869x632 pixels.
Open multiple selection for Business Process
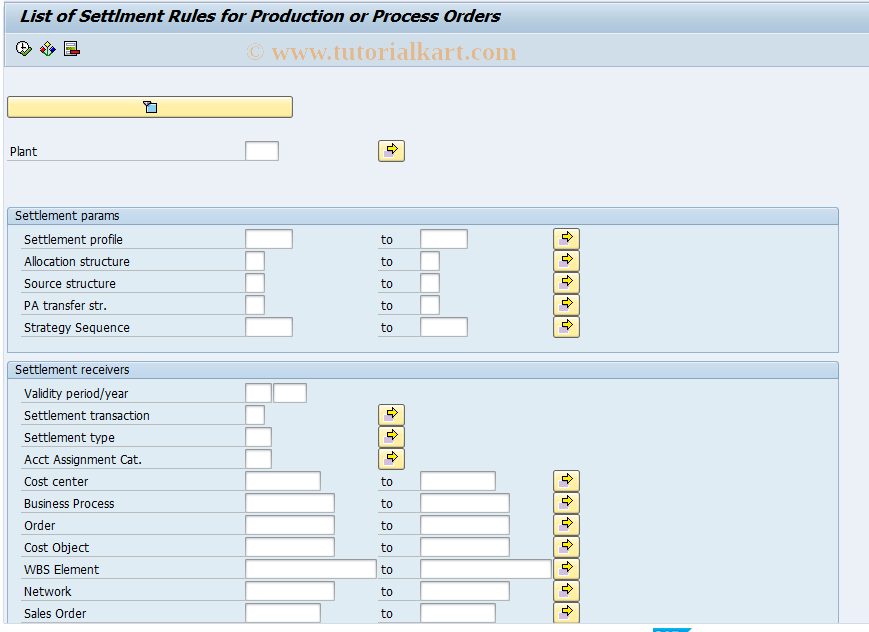(x=566, y=502)
